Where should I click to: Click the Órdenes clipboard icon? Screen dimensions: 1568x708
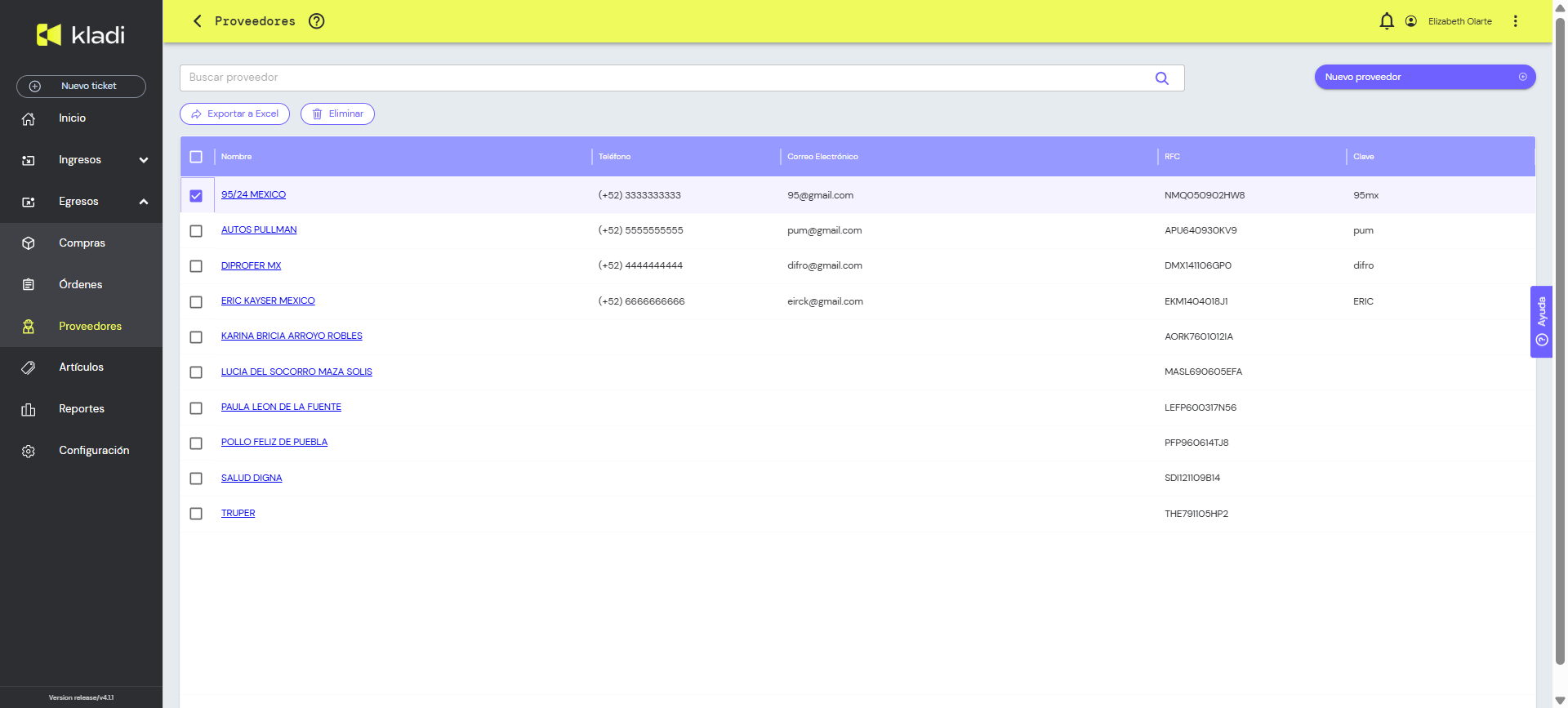click(x=29, y=285)
